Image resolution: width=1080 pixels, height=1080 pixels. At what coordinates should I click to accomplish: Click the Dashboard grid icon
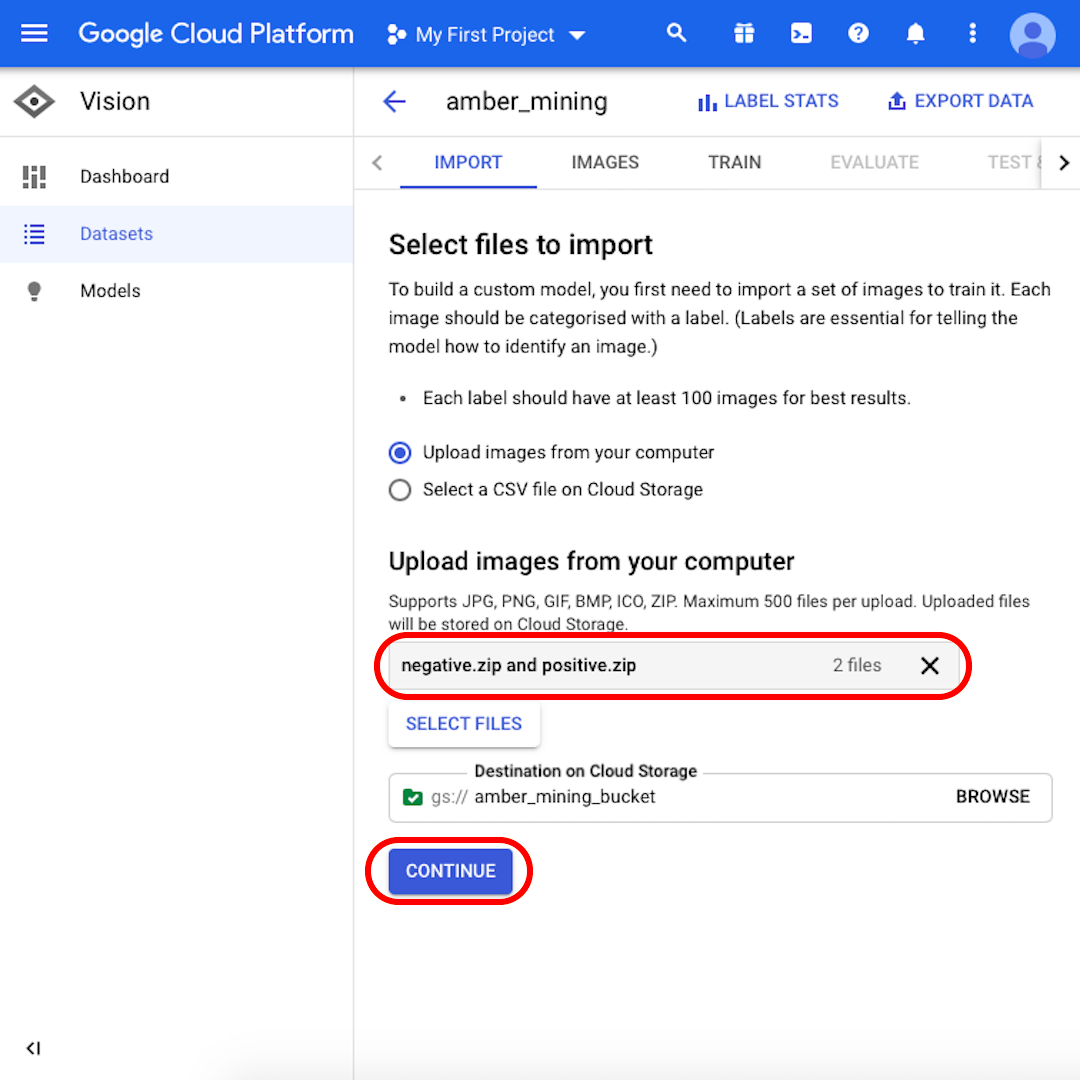click(34, 176)
